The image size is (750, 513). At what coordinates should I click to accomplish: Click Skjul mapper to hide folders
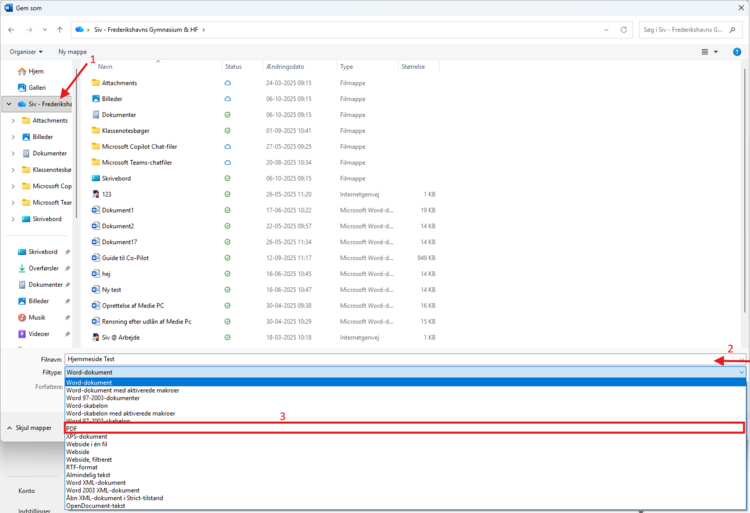coord(30,427)
